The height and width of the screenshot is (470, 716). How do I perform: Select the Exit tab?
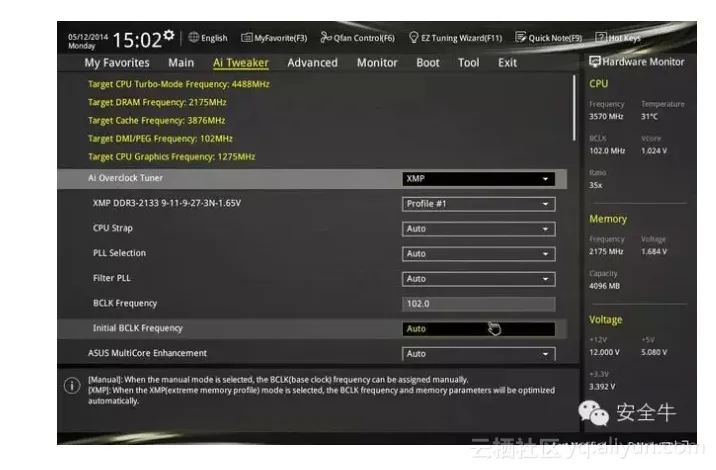[x=507, y=63]
